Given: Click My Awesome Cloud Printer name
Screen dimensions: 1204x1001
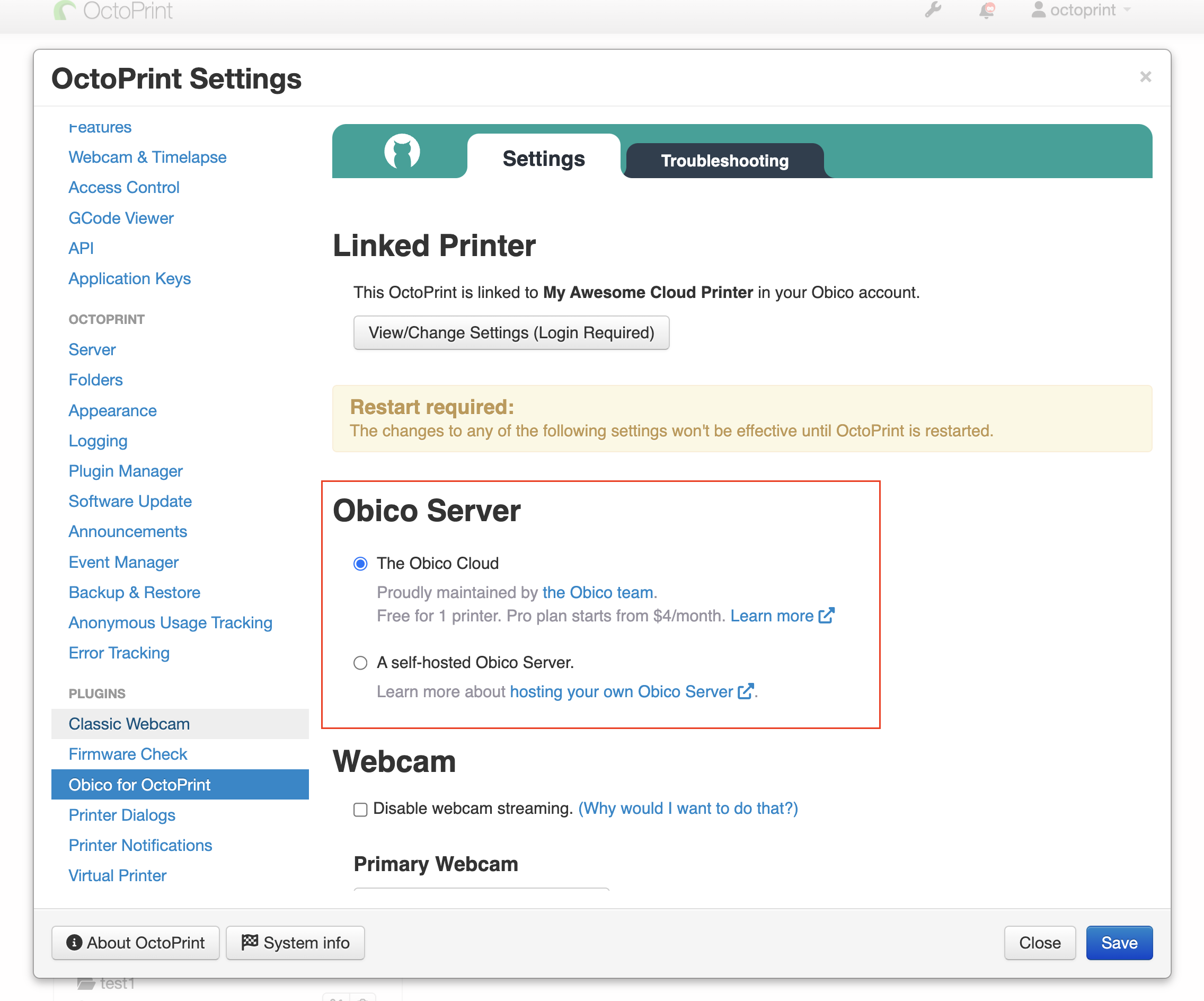Looking at the screenshot, I should click(648, 293).
